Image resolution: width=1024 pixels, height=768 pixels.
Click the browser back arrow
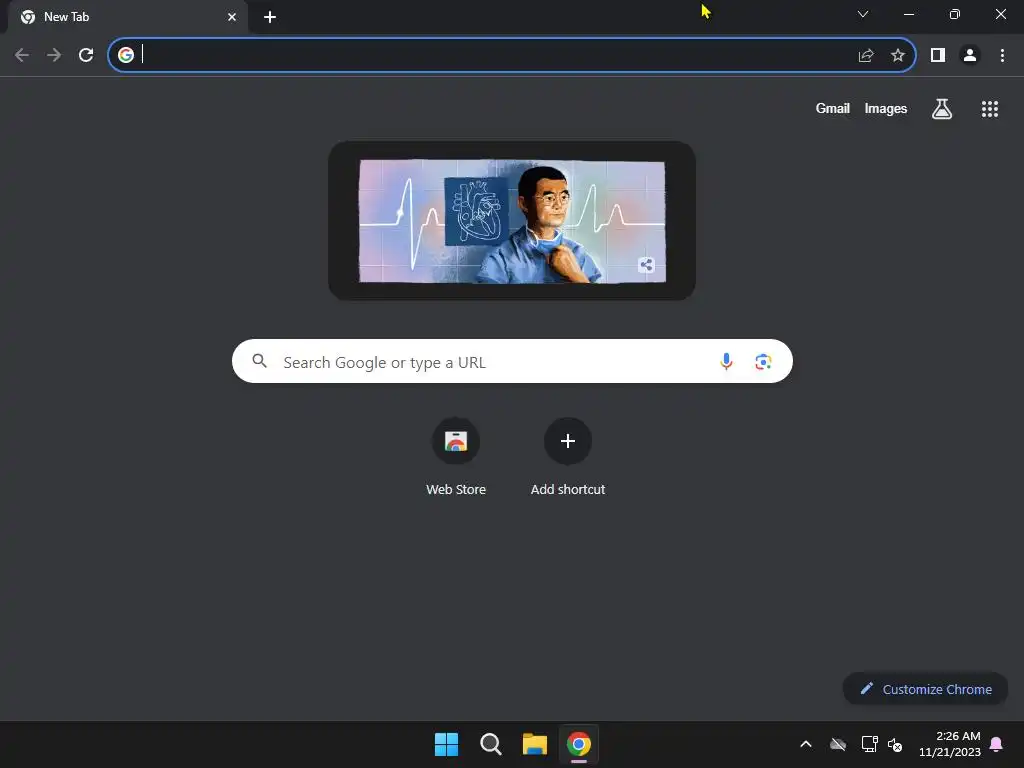click(x=22, y=55)
